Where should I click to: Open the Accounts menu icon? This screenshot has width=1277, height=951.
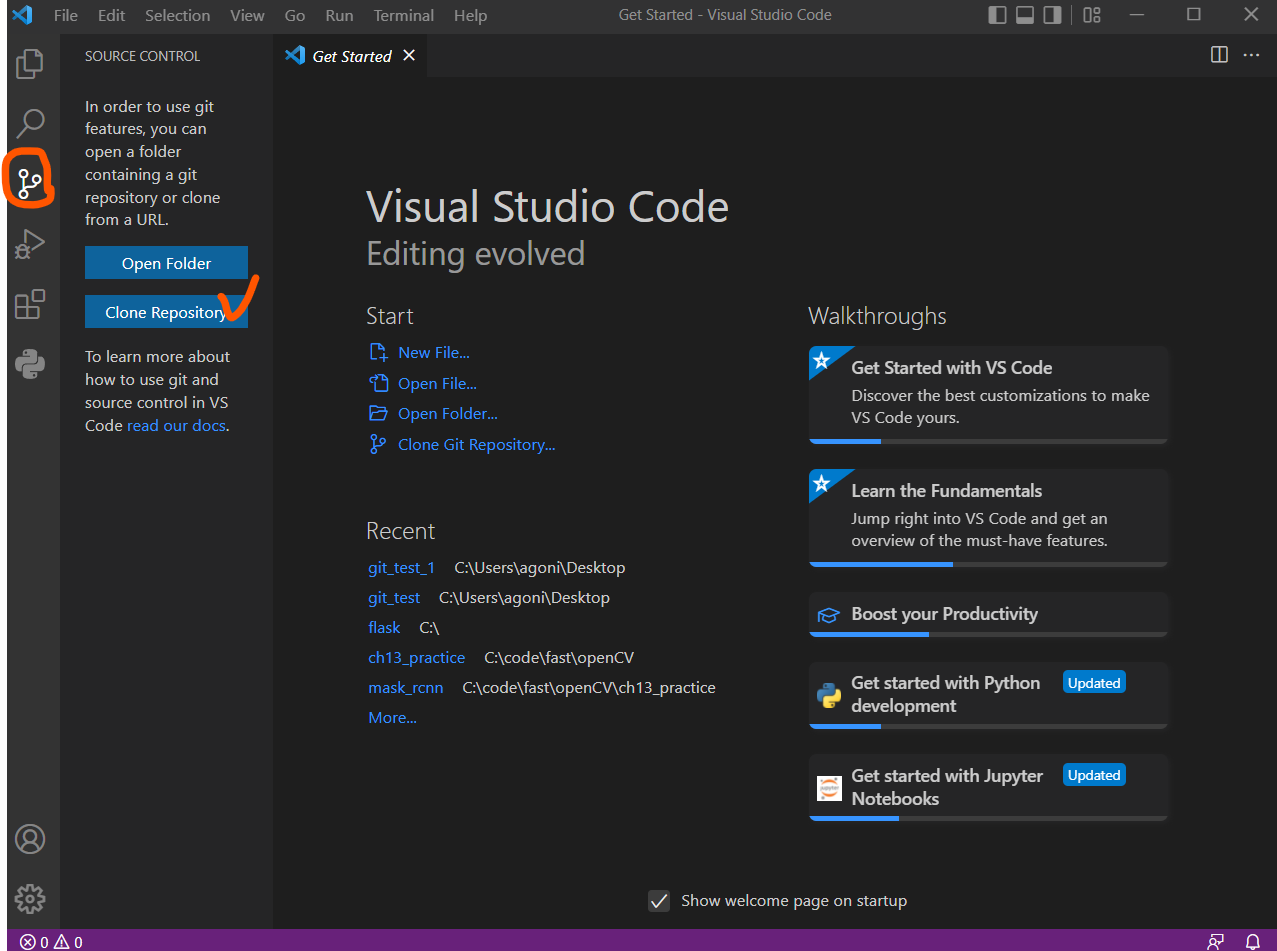point(30,838)
